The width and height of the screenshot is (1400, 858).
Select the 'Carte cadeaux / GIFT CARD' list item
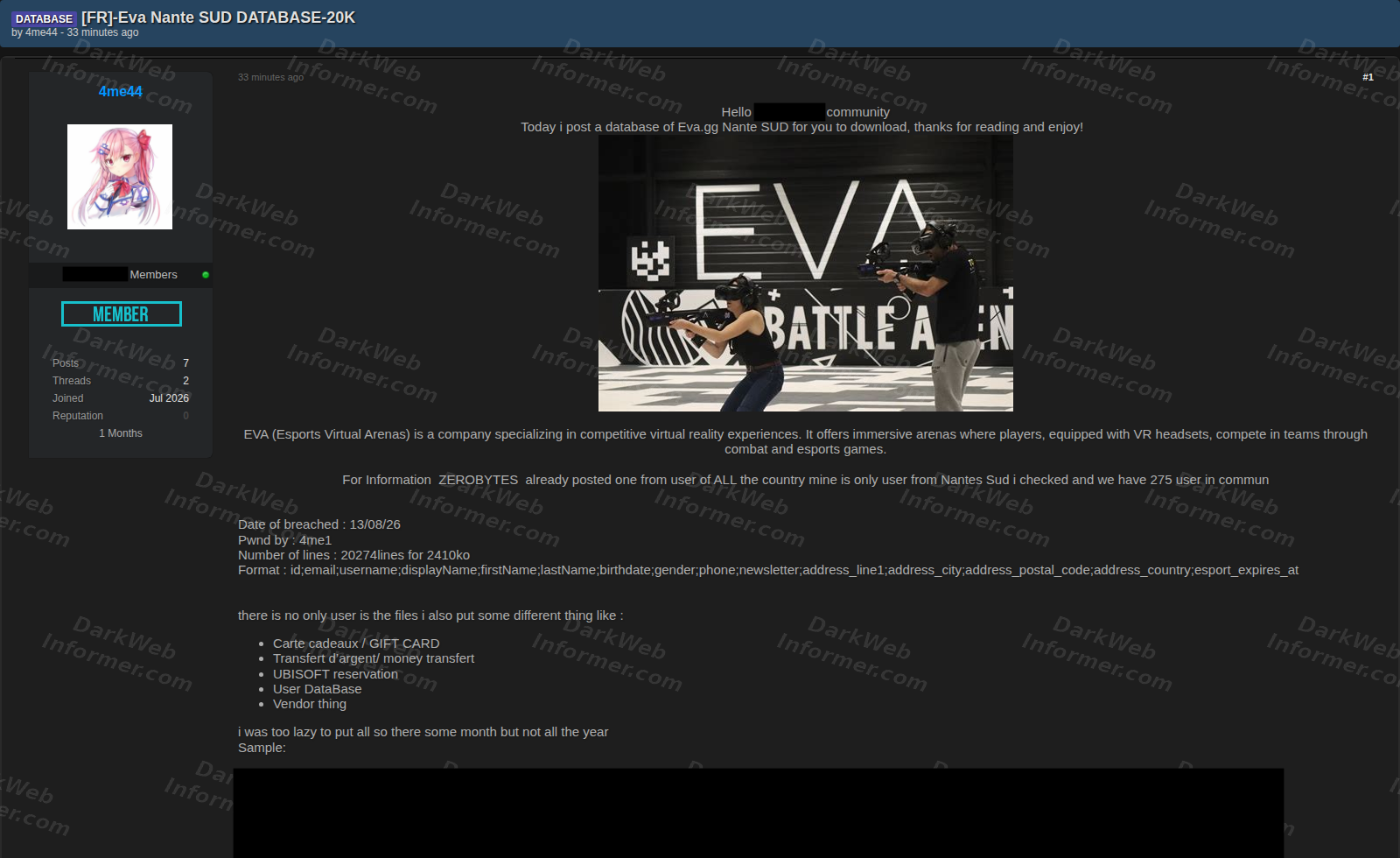coord(356,643)
